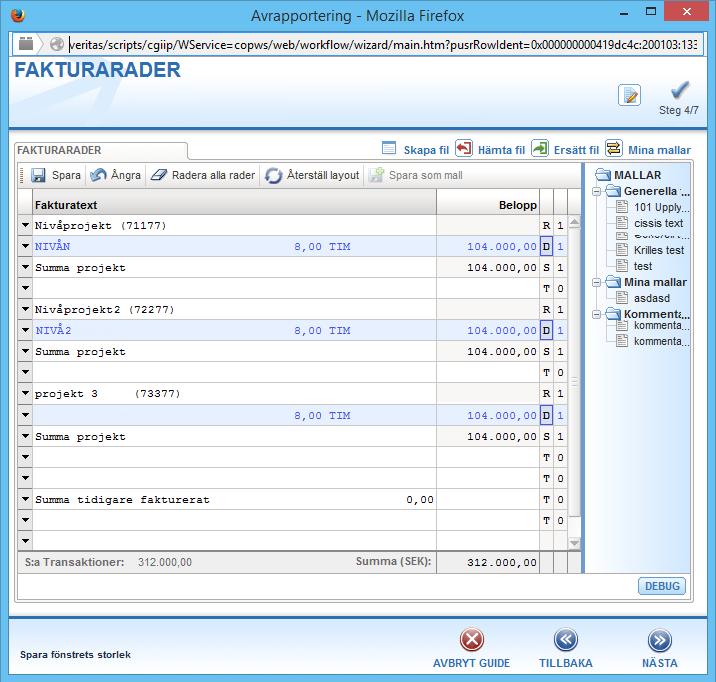Open row menu arrow for Summa tidigare fakturerat
The image size is (716, 682).
point(25,499)
